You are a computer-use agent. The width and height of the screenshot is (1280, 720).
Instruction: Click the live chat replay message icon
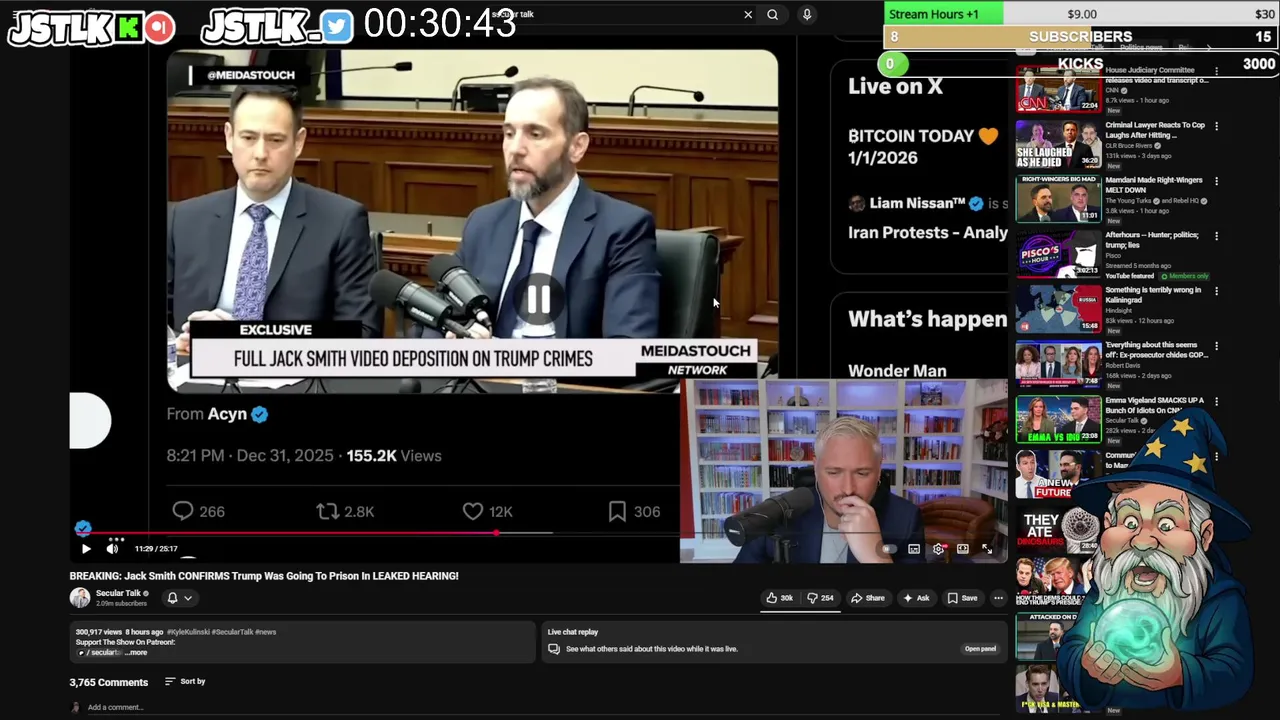[x=554, y=649]
